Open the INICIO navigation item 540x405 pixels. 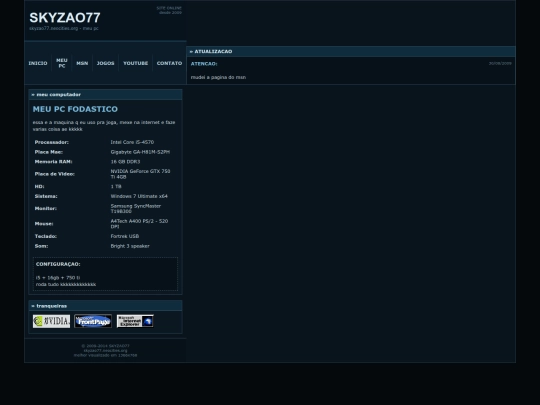38,63
